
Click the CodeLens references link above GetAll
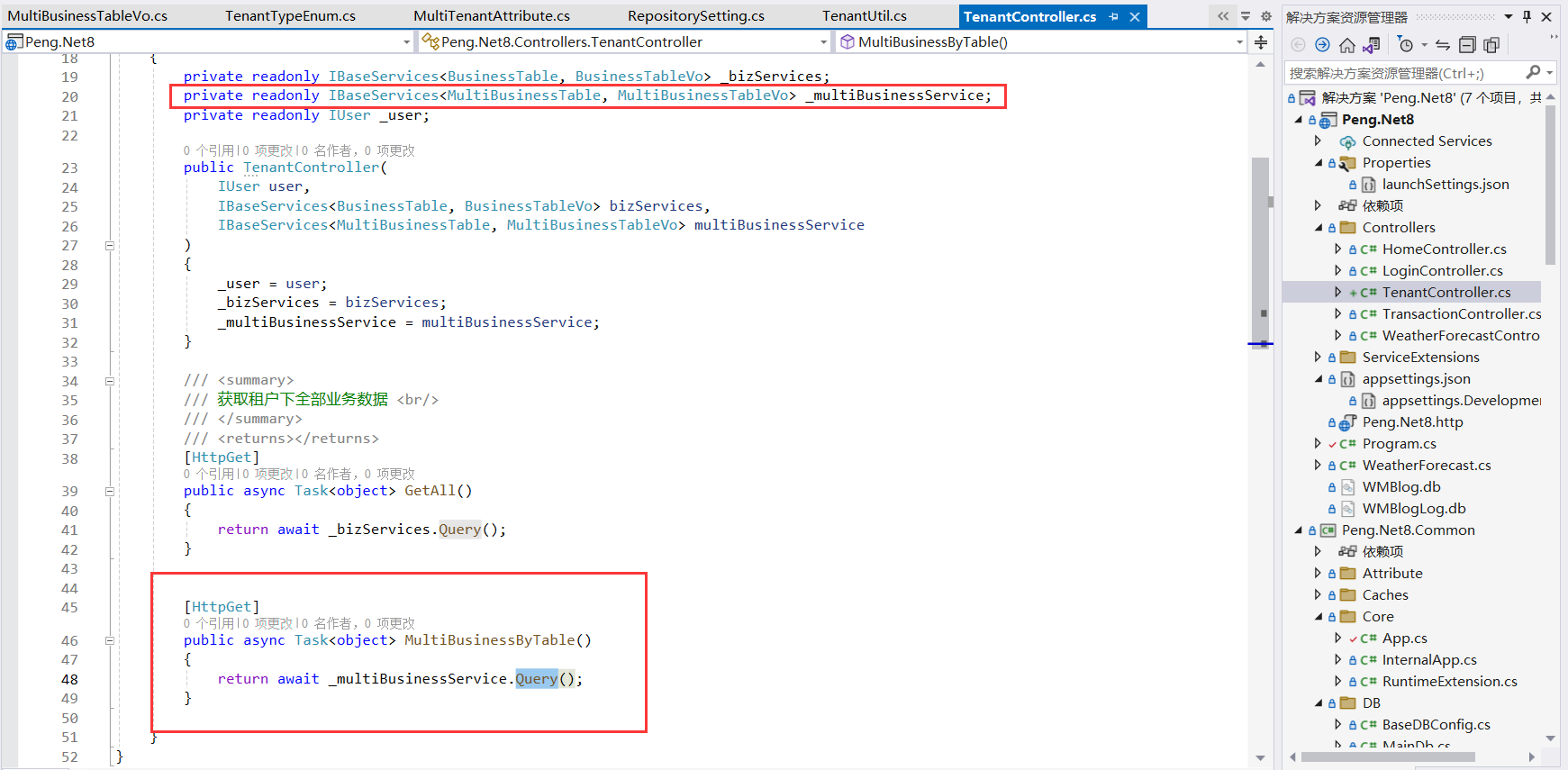(209, 474)
